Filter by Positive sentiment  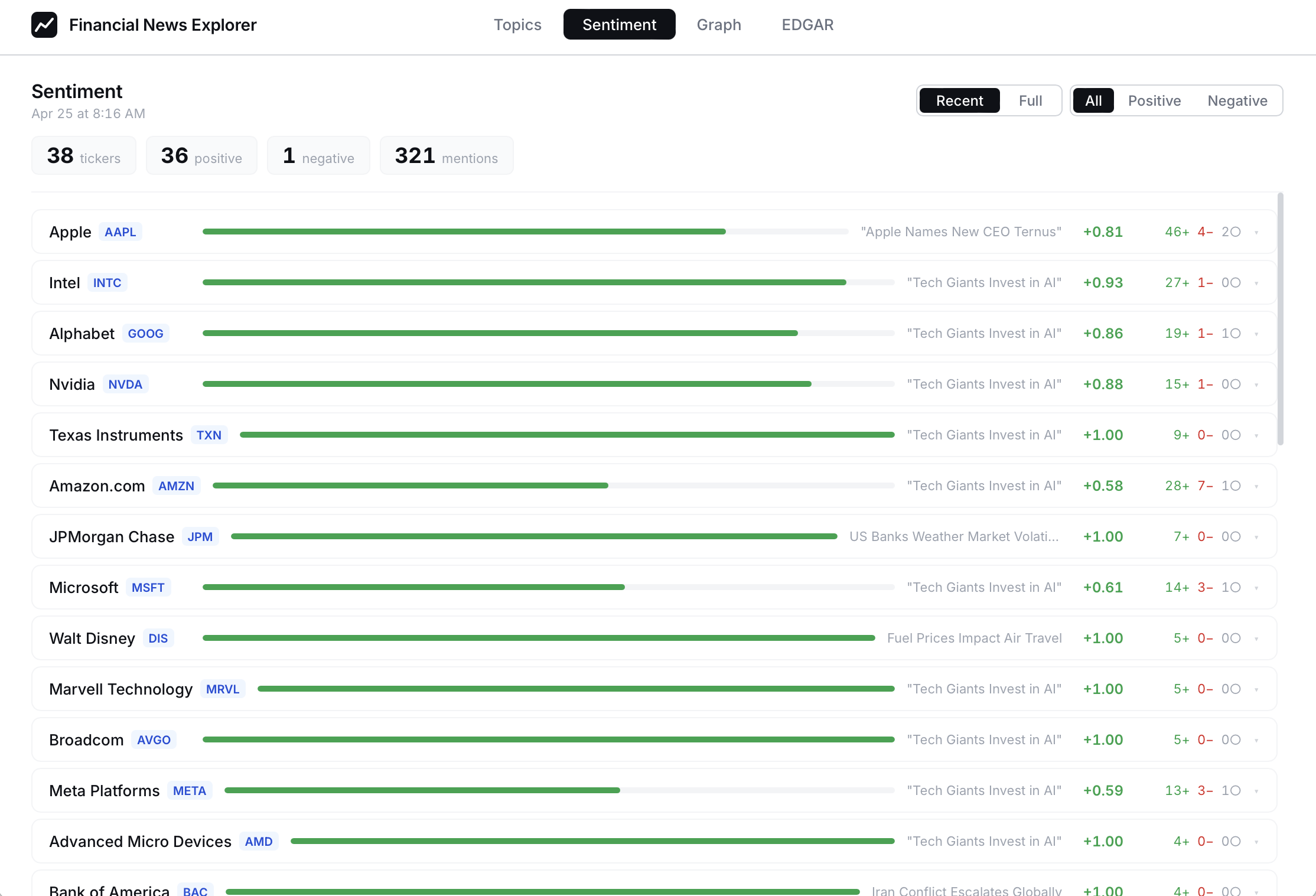[1154, 101]
